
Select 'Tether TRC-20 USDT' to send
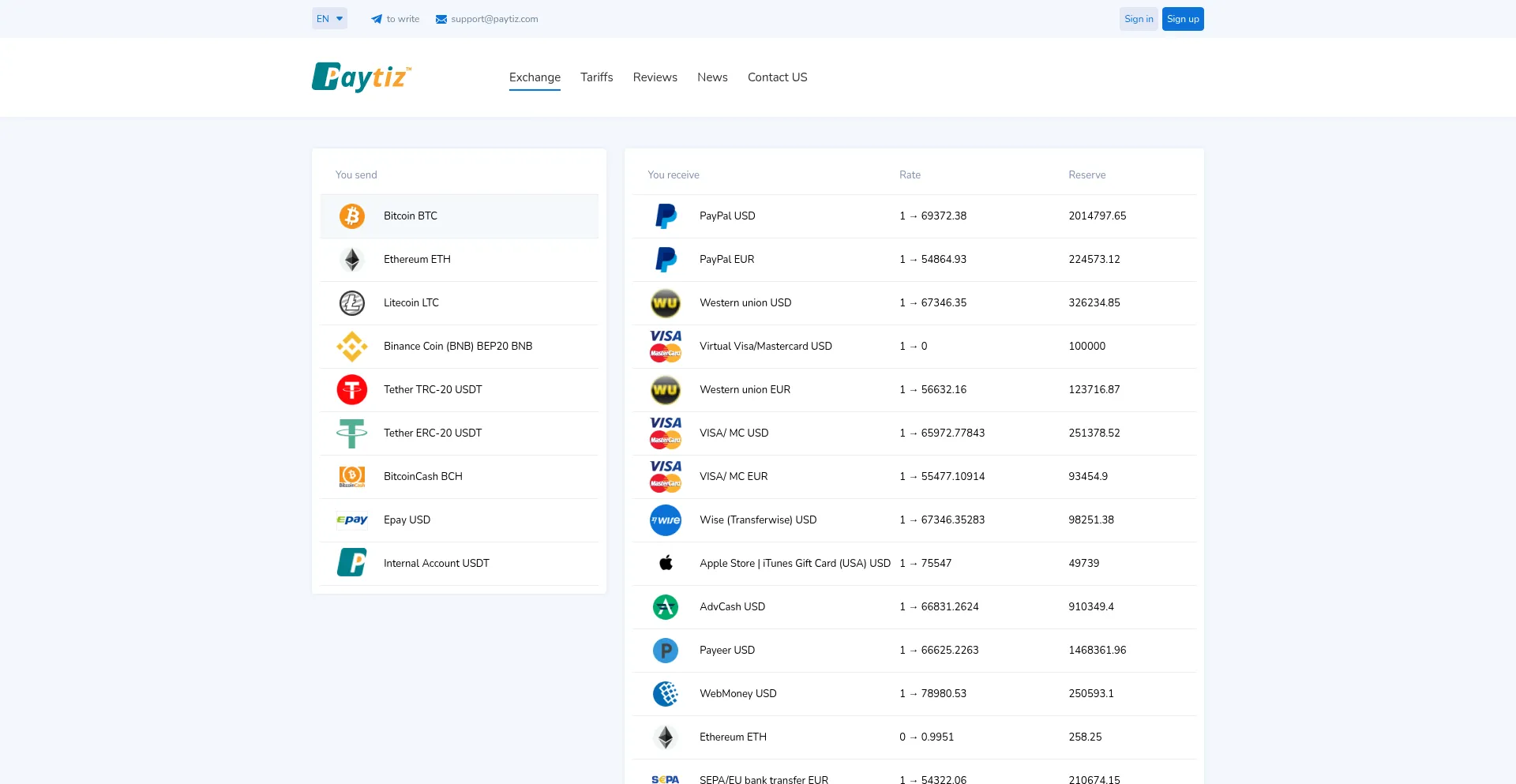[x=460, y=390]
